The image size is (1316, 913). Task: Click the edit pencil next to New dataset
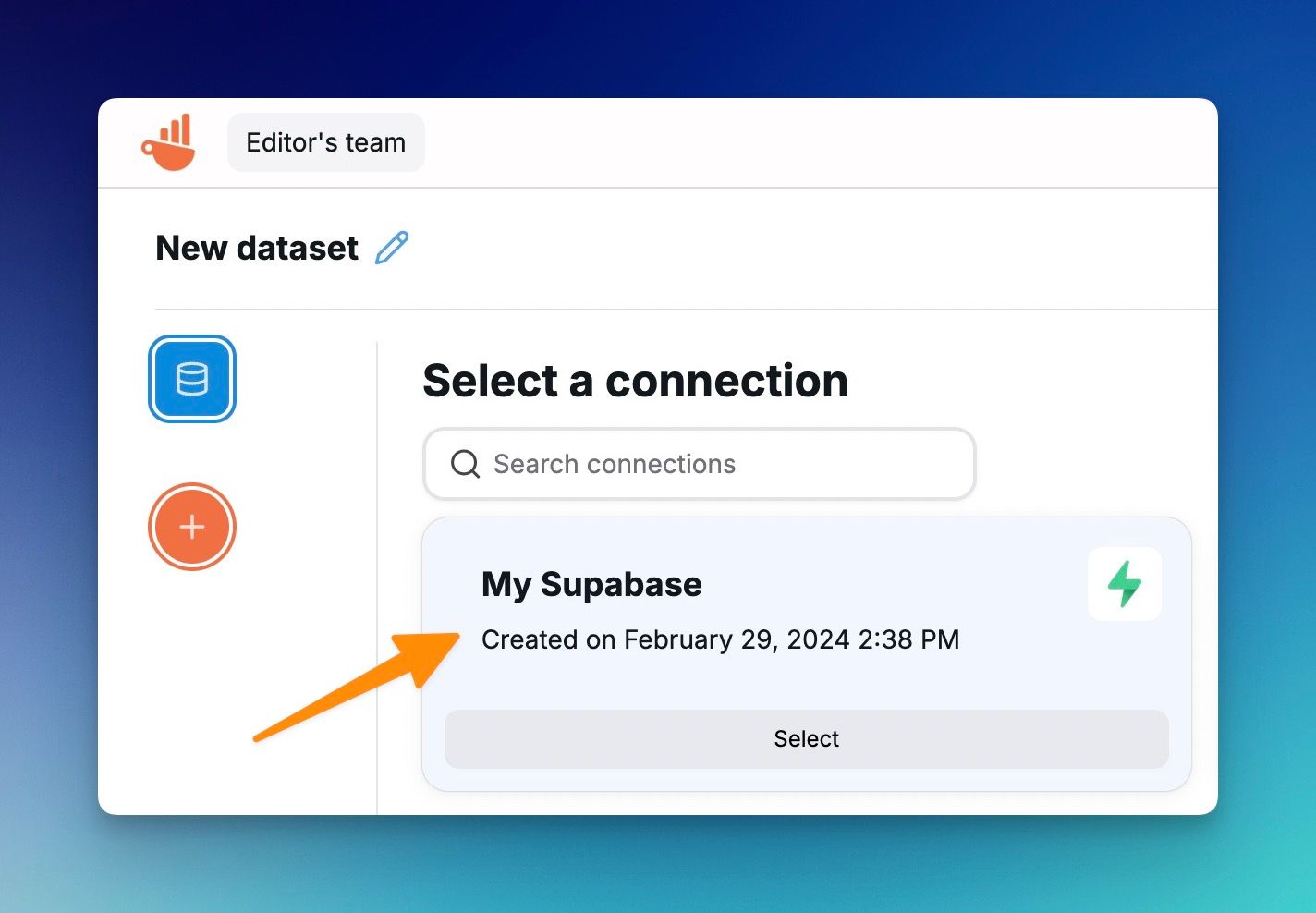pyautogui.click(x=394, y=247)
